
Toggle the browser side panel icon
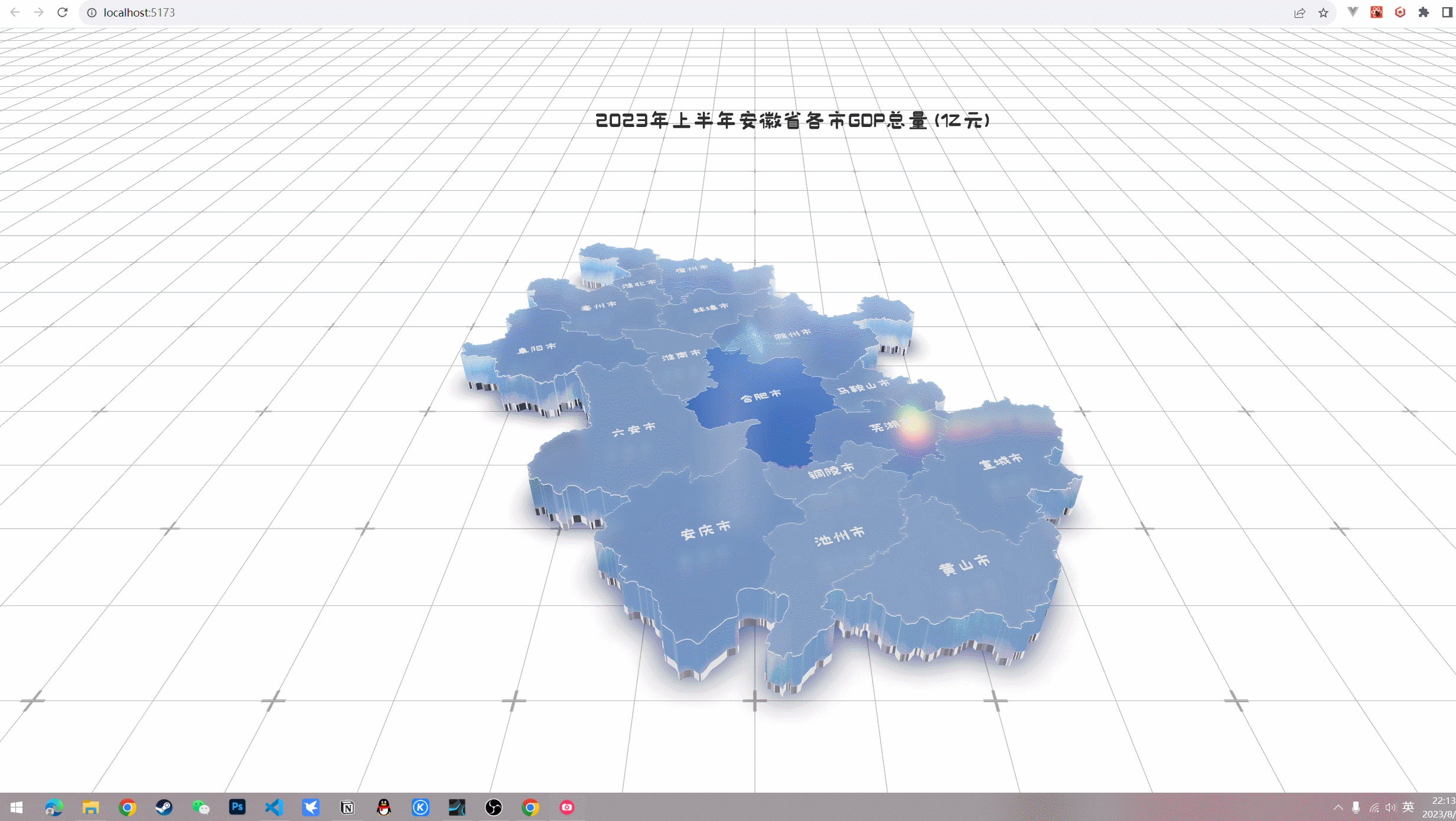(1447, 12)
